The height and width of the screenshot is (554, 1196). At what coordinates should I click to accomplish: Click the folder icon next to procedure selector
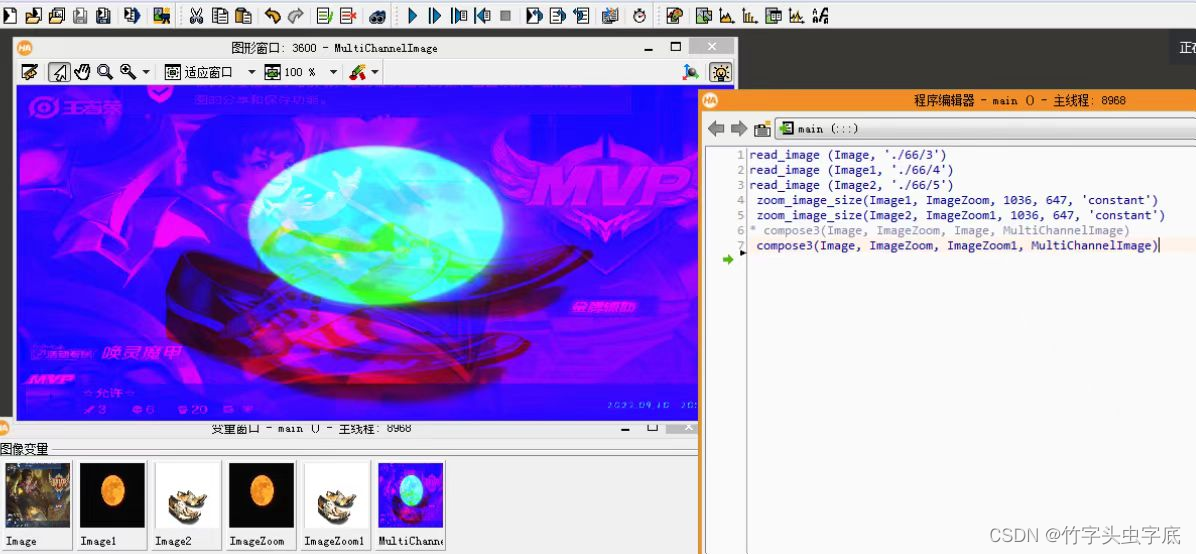pos(762,129)
